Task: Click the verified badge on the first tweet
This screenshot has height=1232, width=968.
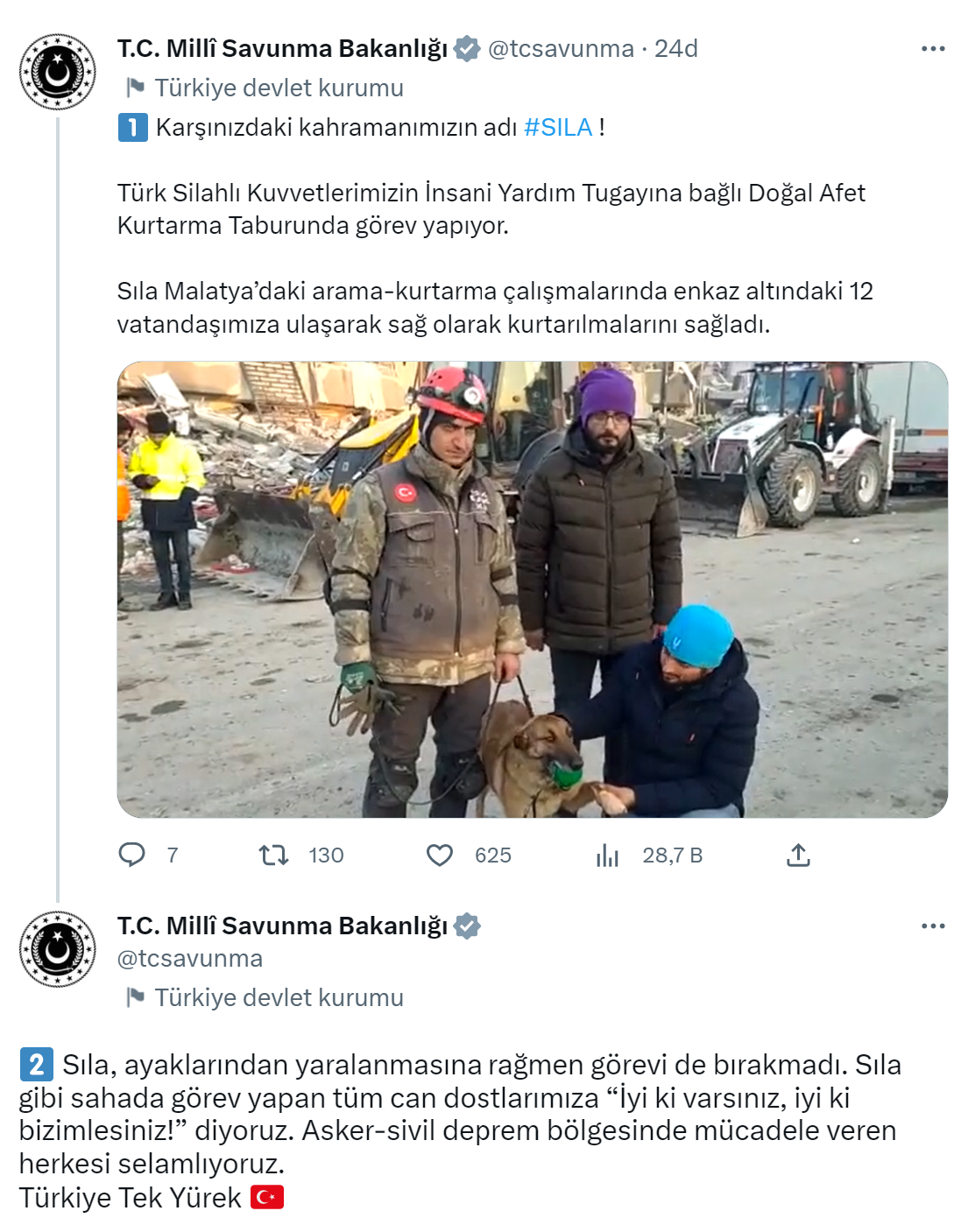Action: [468, 49]
